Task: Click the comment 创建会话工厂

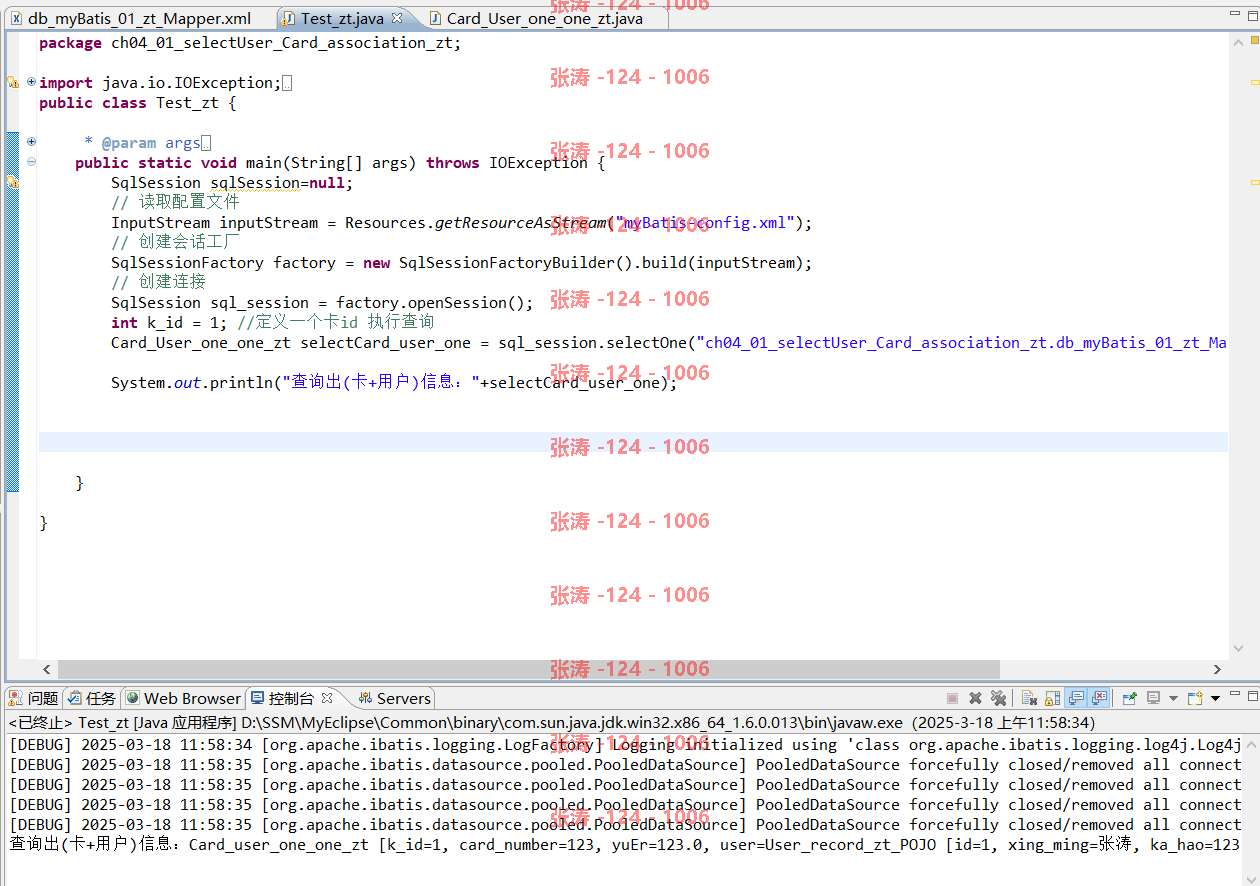Action: (175, 242)
